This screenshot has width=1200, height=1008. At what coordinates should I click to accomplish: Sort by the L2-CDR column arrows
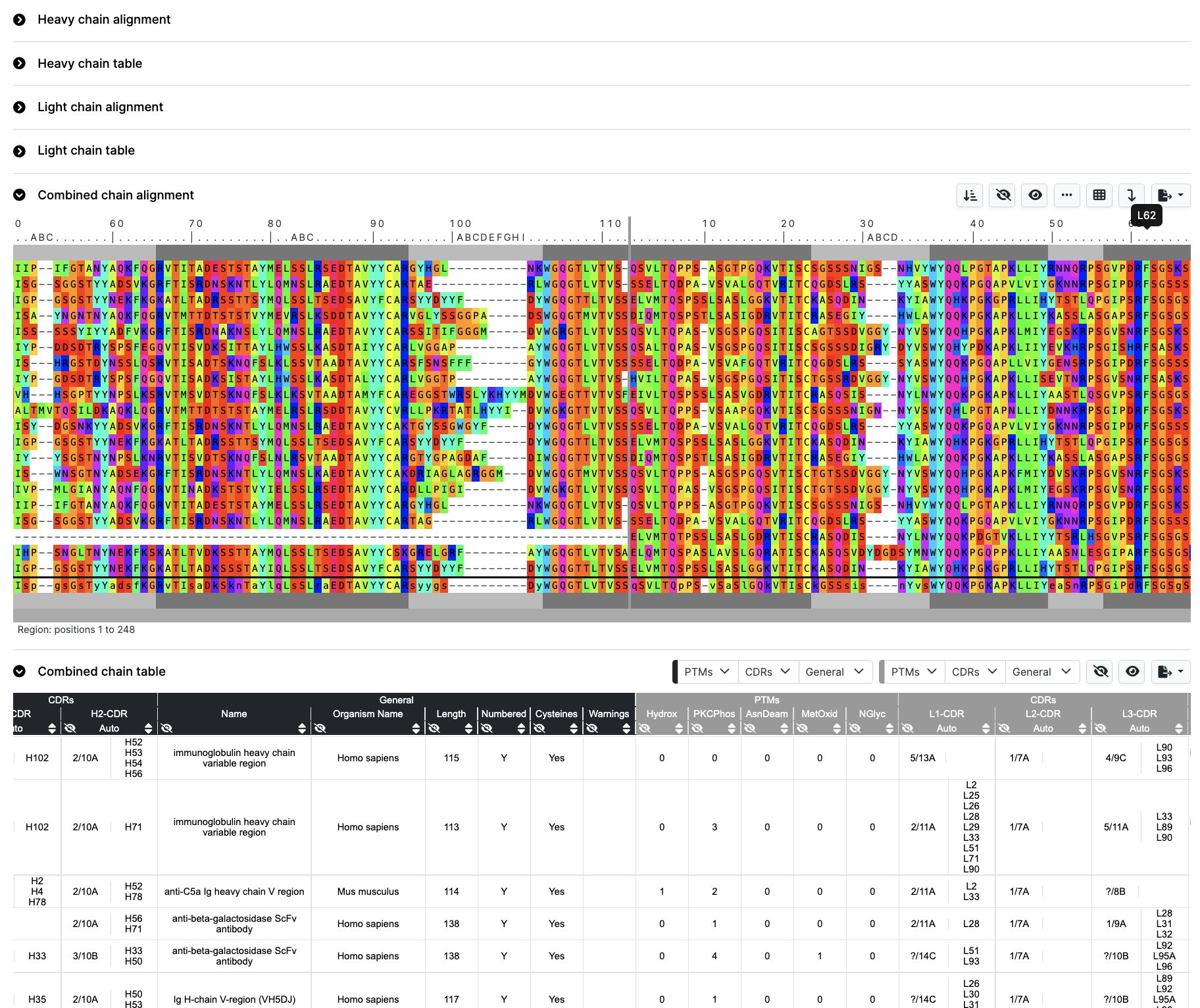[x=1082, y=728]
